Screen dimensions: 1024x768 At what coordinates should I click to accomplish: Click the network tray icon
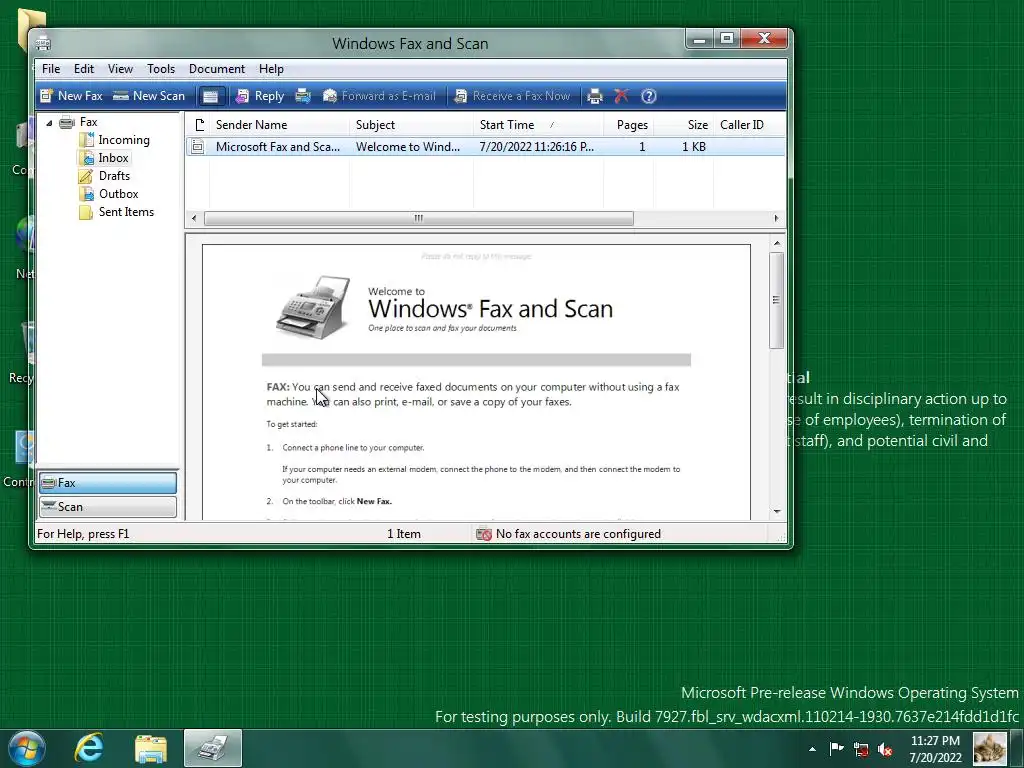point(861,749)
